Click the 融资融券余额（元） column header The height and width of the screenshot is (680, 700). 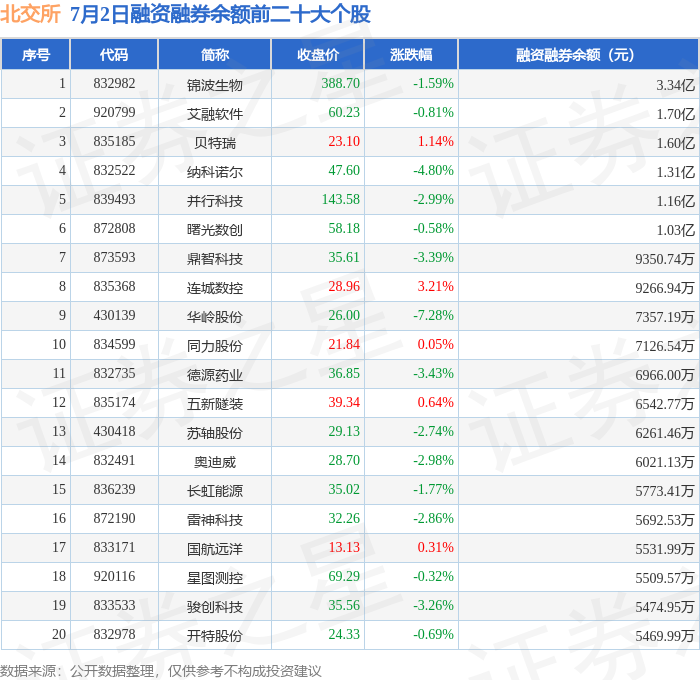click(x=578, y=55)
